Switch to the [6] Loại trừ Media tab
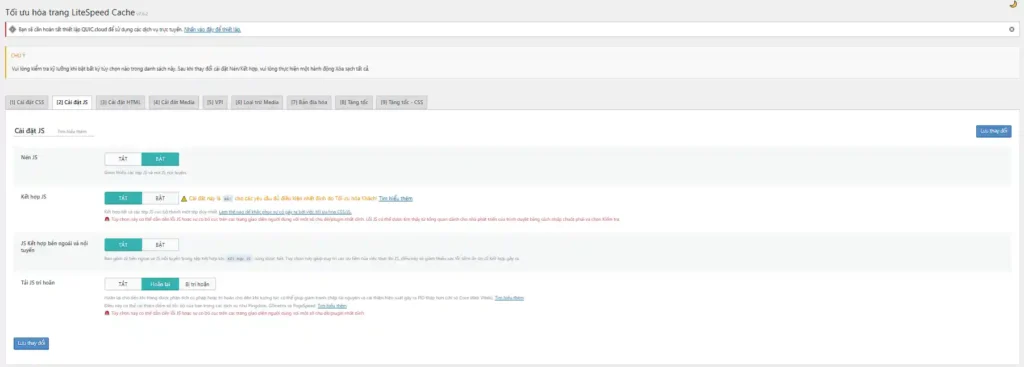Image resolution: width=1024 pixels, height=367 pixels. [x=257, y=103]
